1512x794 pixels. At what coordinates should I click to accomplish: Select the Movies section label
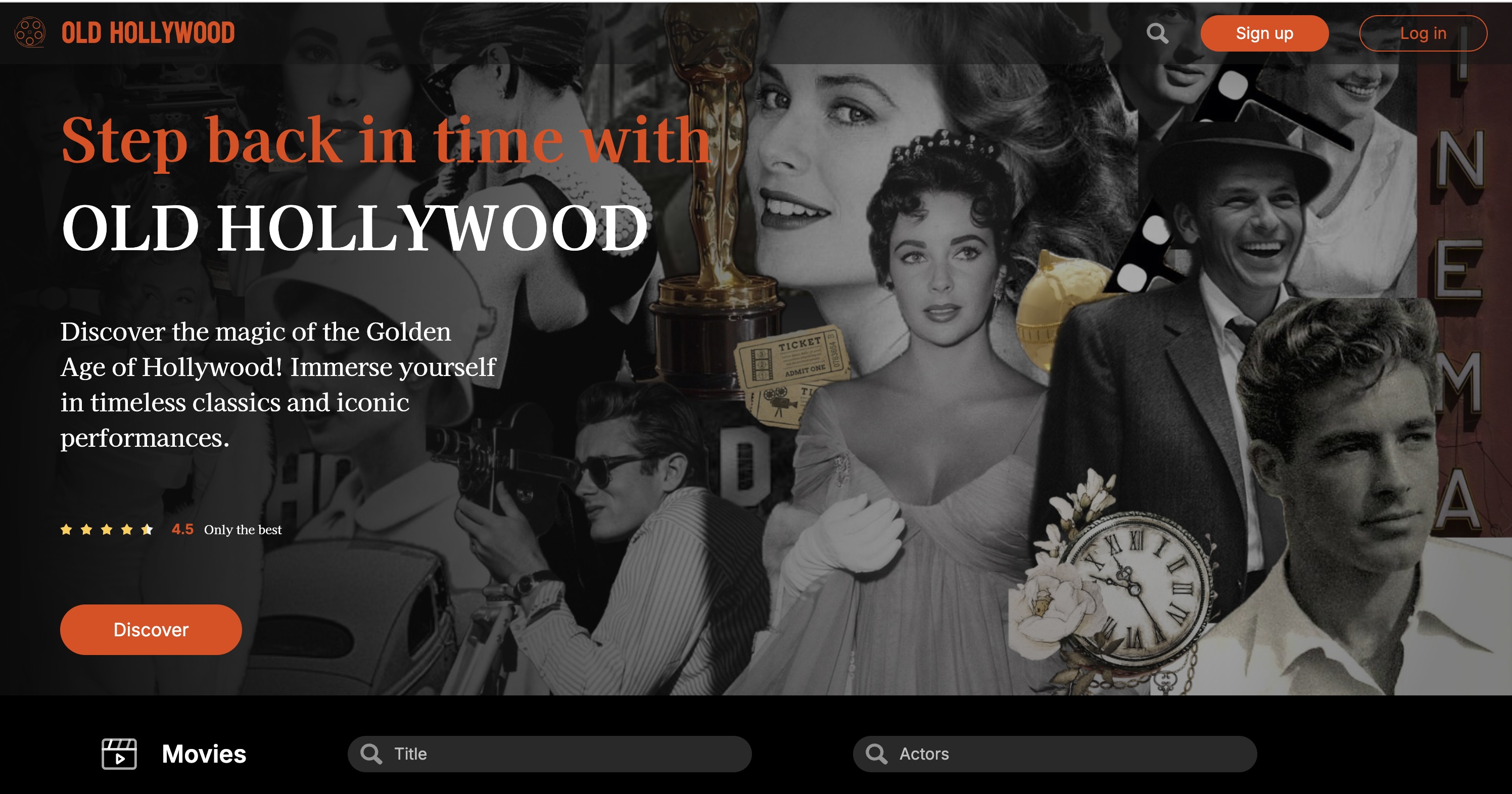tap(204, 754)
